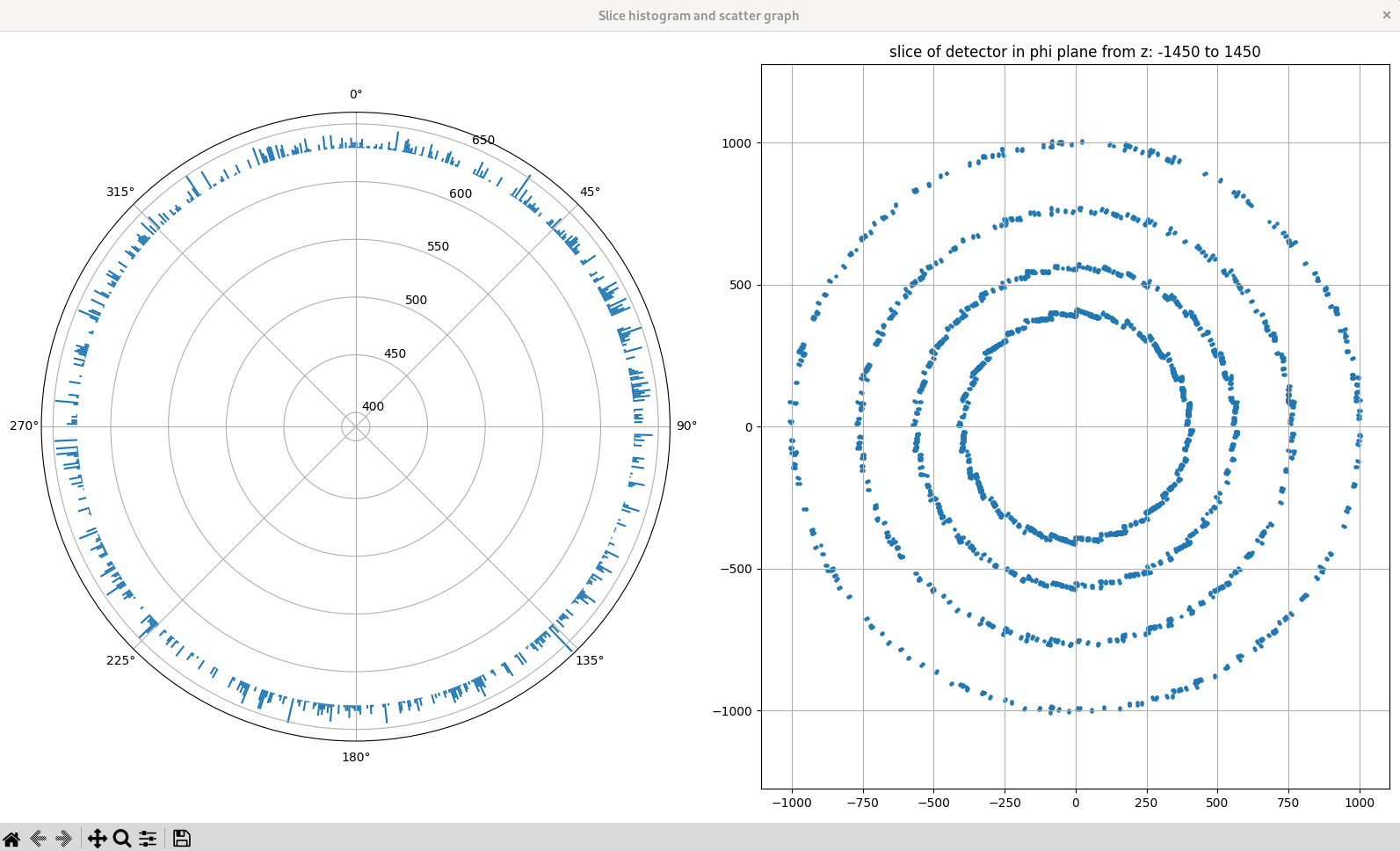Screen dimensions: 1400x851
Task: Activate the Zoom to rectangle tool
Action: click(122, 839)
